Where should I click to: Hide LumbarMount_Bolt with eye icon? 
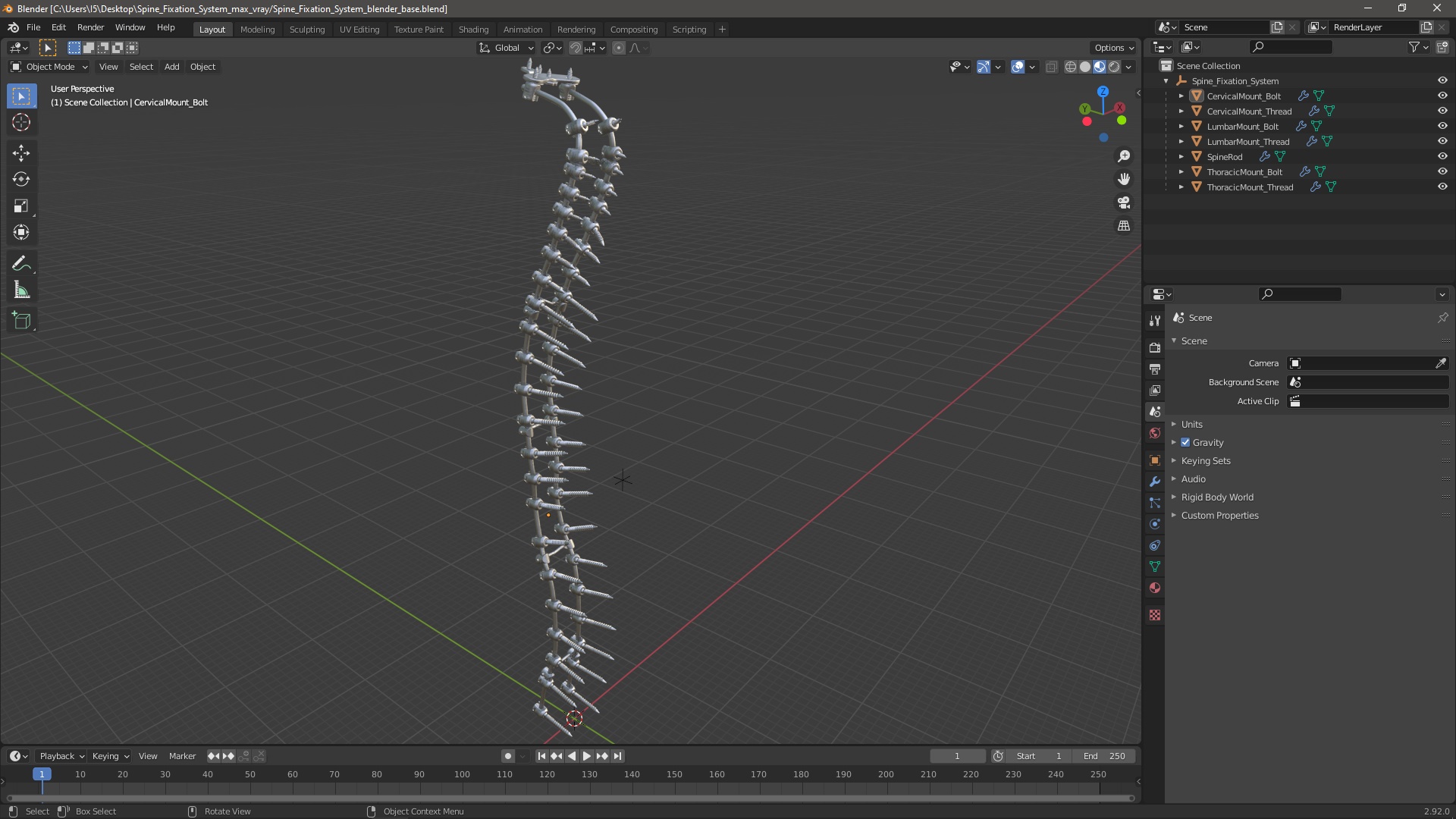(x=1442, y=126)
